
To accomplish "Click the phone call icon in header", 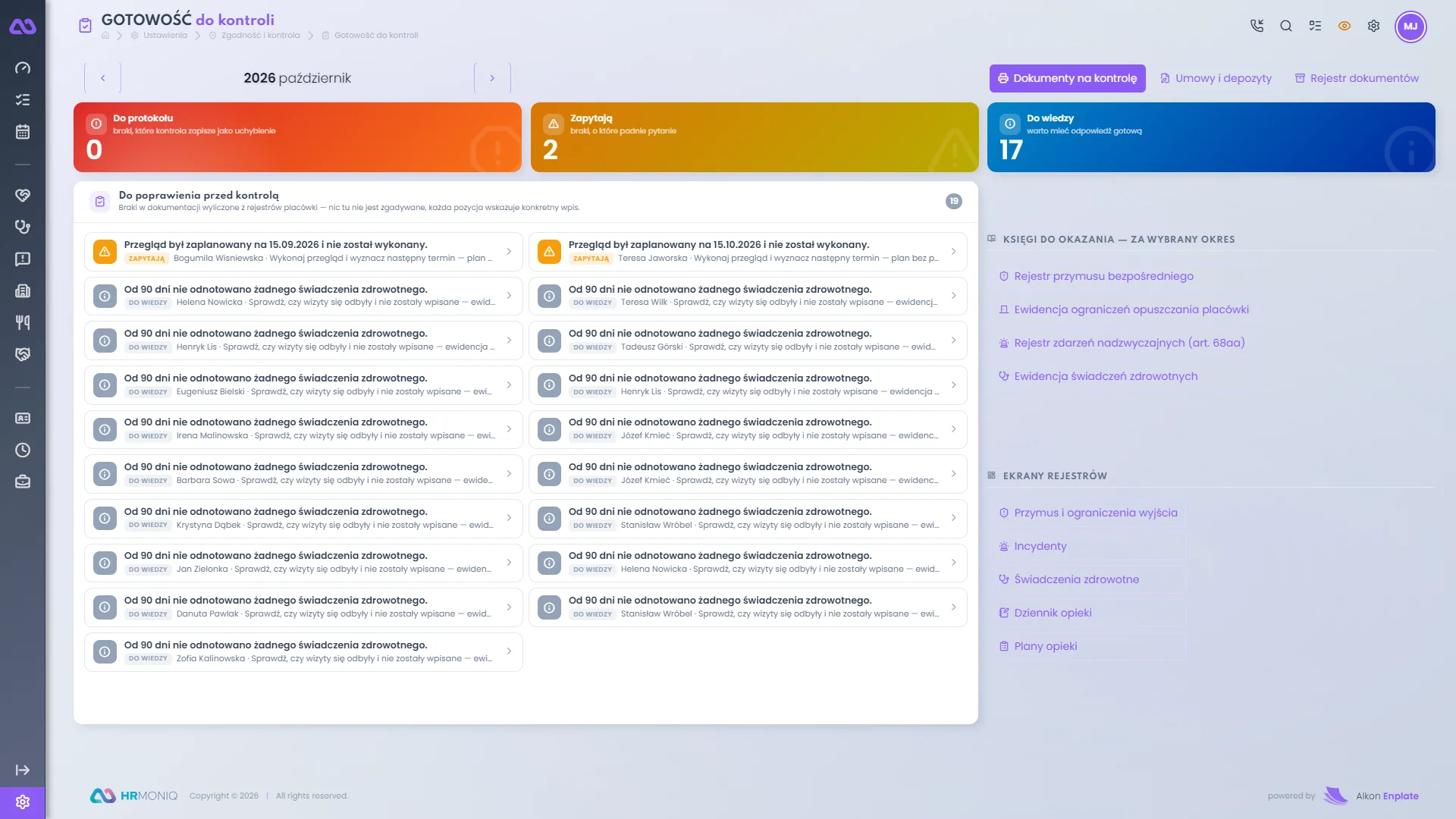I will coord(1257,26).
